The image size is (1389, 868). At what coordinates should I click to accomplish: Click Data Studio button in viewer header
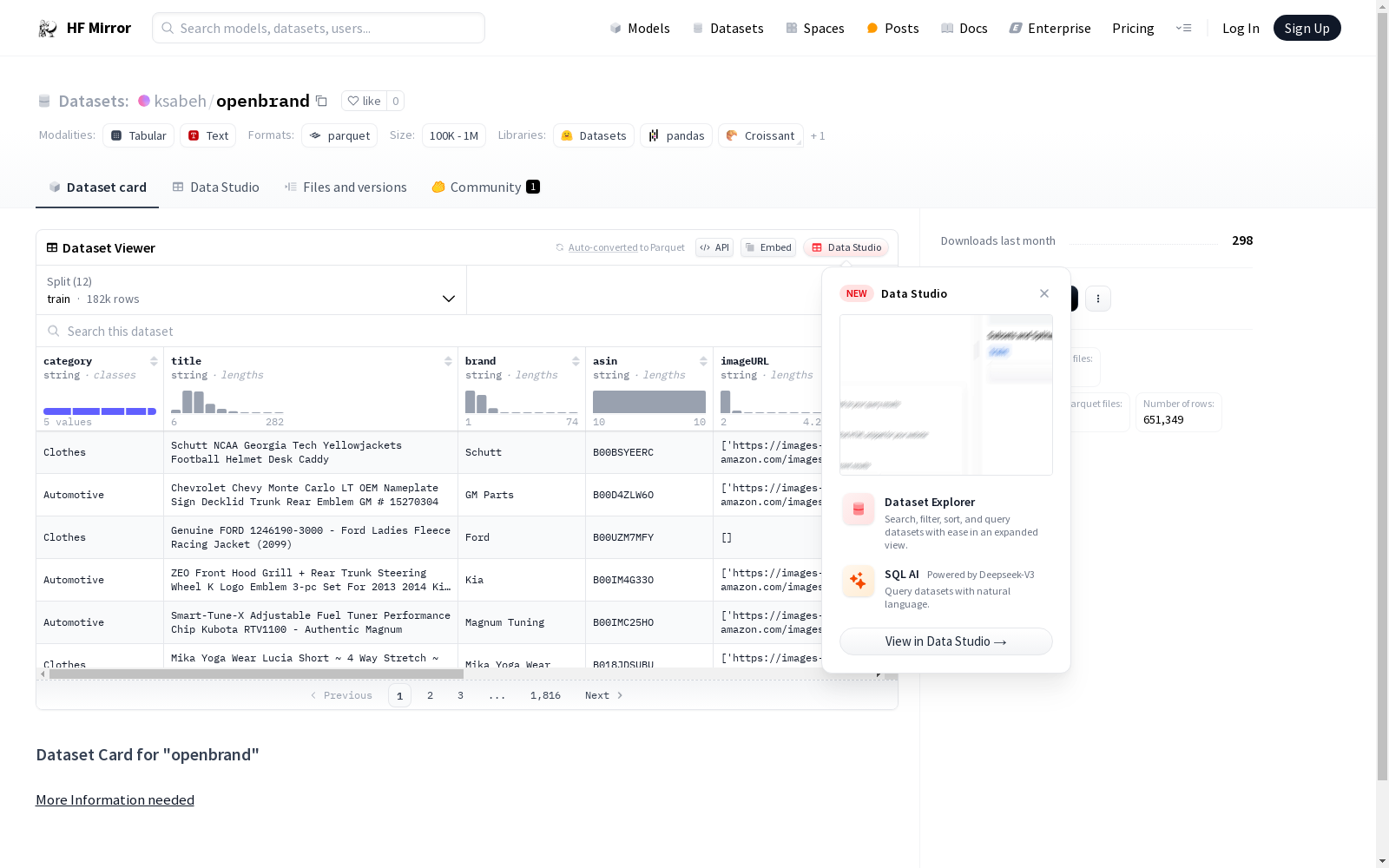(x=846, y=247)
